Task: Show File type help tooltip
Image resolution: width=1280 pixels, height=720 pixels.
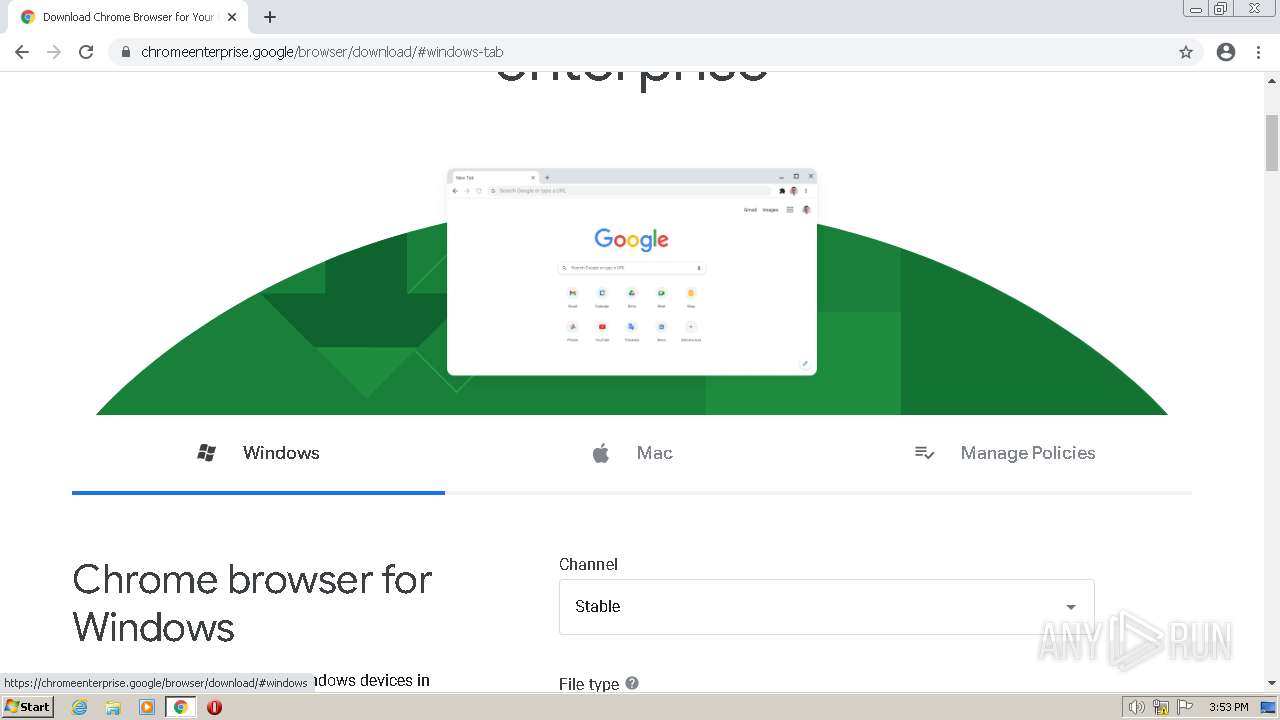Action: [x=632, y=683]
